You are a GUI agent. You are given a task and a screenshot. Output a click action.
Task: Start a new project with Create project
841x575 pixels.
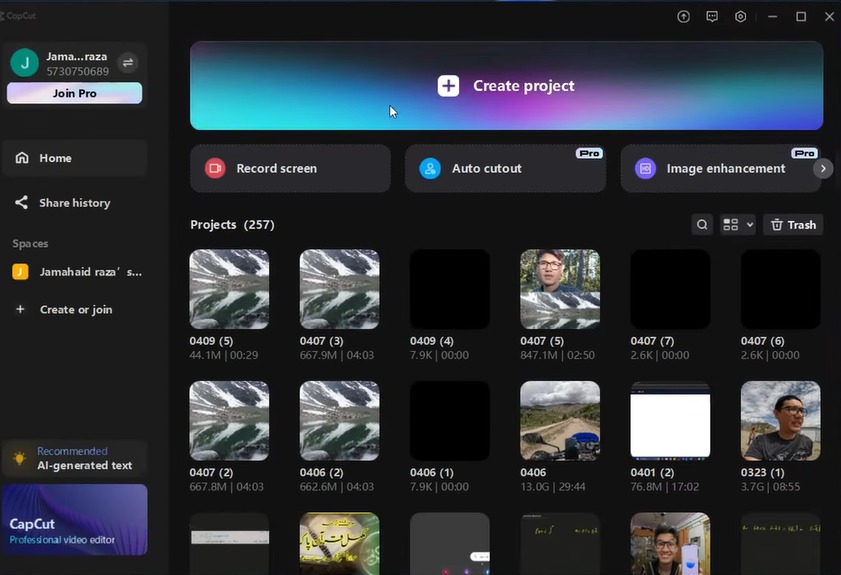click(506, 86)
